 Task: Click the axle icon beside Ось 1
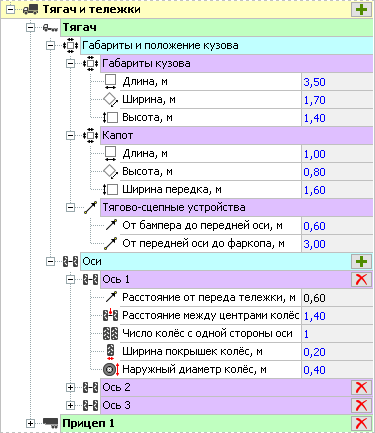point(91,279)
